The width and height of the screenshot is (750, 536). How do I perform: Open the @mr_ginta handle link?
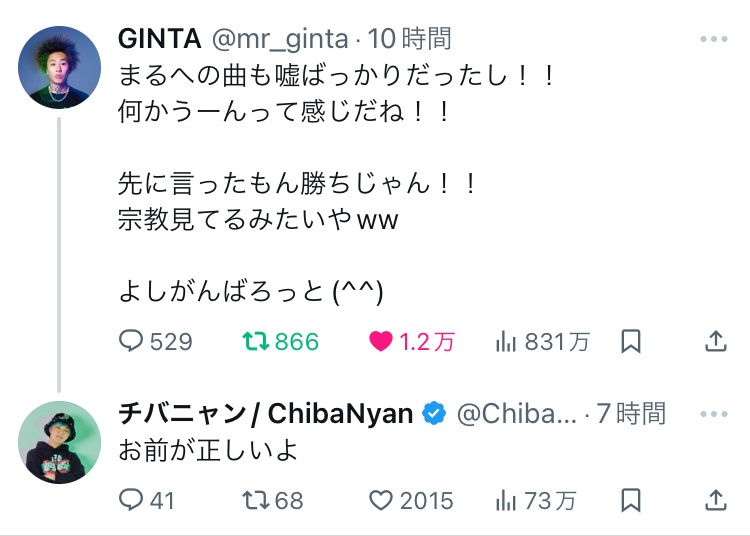(x=280, y=39)
